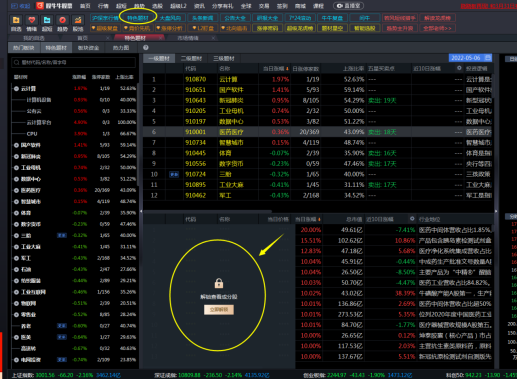Click the red heart 情绪 toolbar icon
This screenshot has width=518, height=380.
(31, 20)
